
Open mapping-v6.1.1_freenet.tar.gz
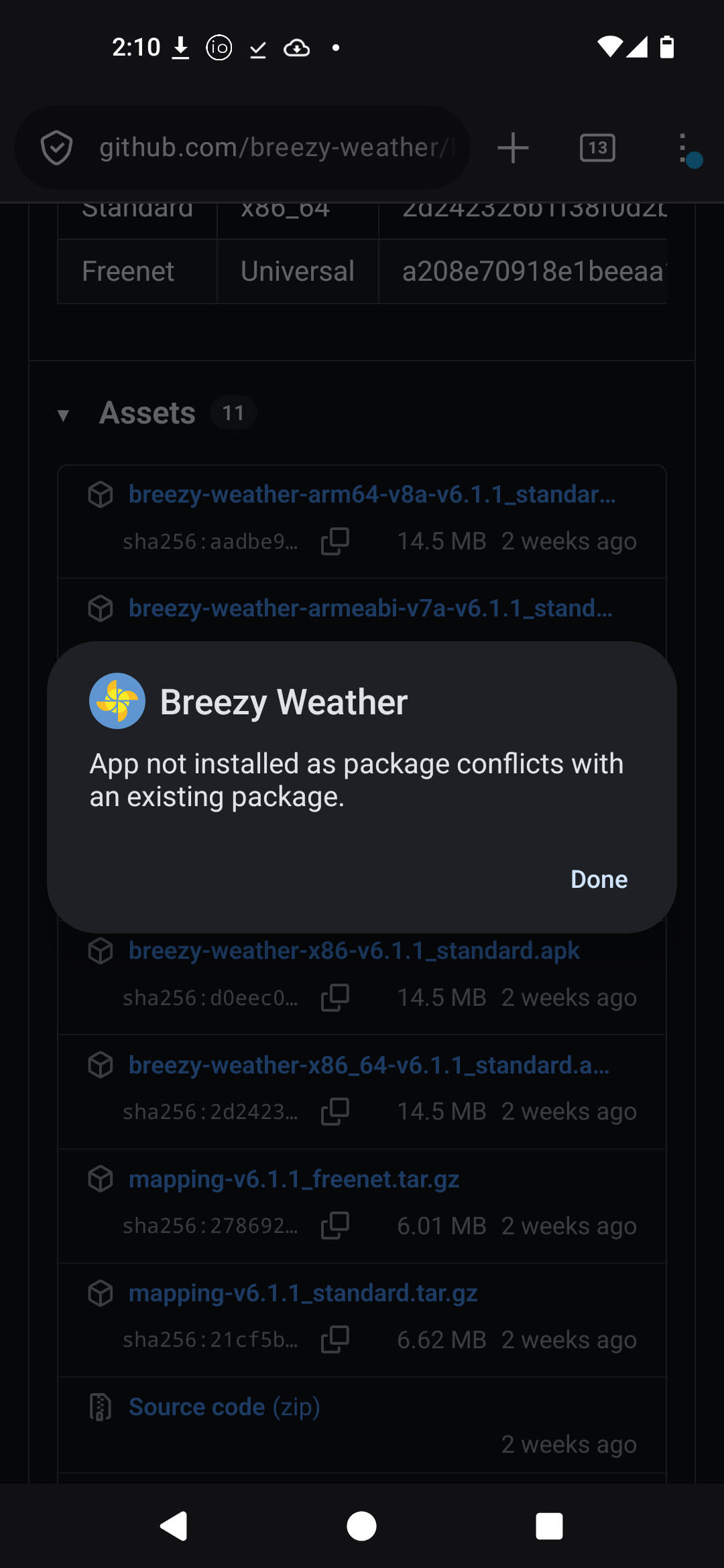click(294, 1179)
